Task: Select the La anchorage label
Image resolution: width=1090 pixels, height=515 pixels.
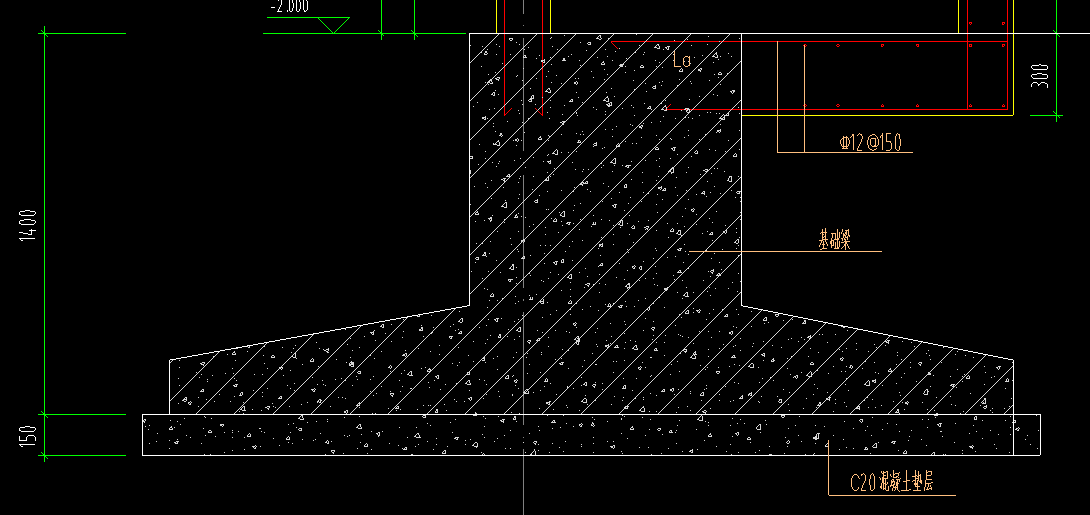Action: coord(682,60)
